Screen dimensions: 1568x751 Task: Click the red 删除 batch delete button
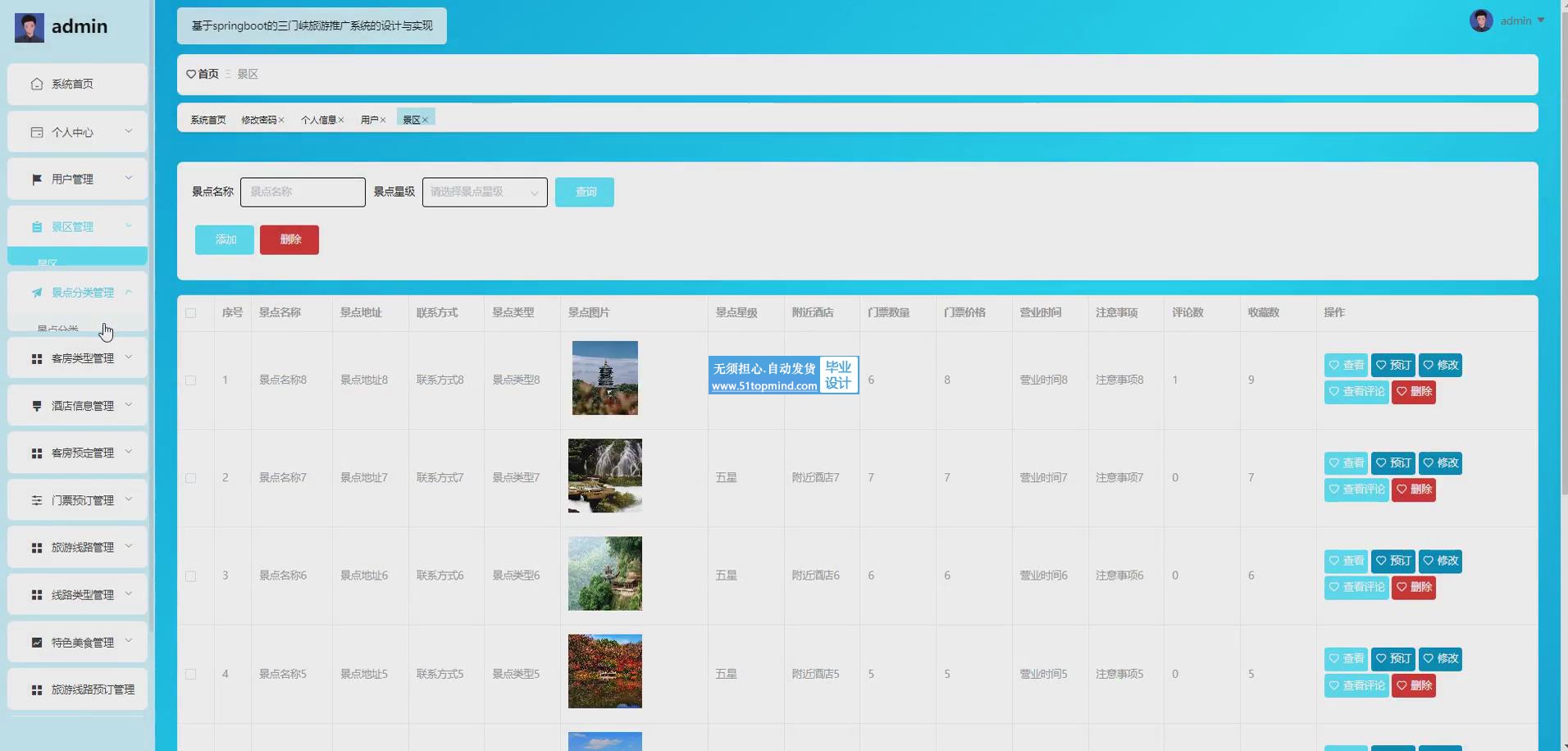tap(289, 239)
